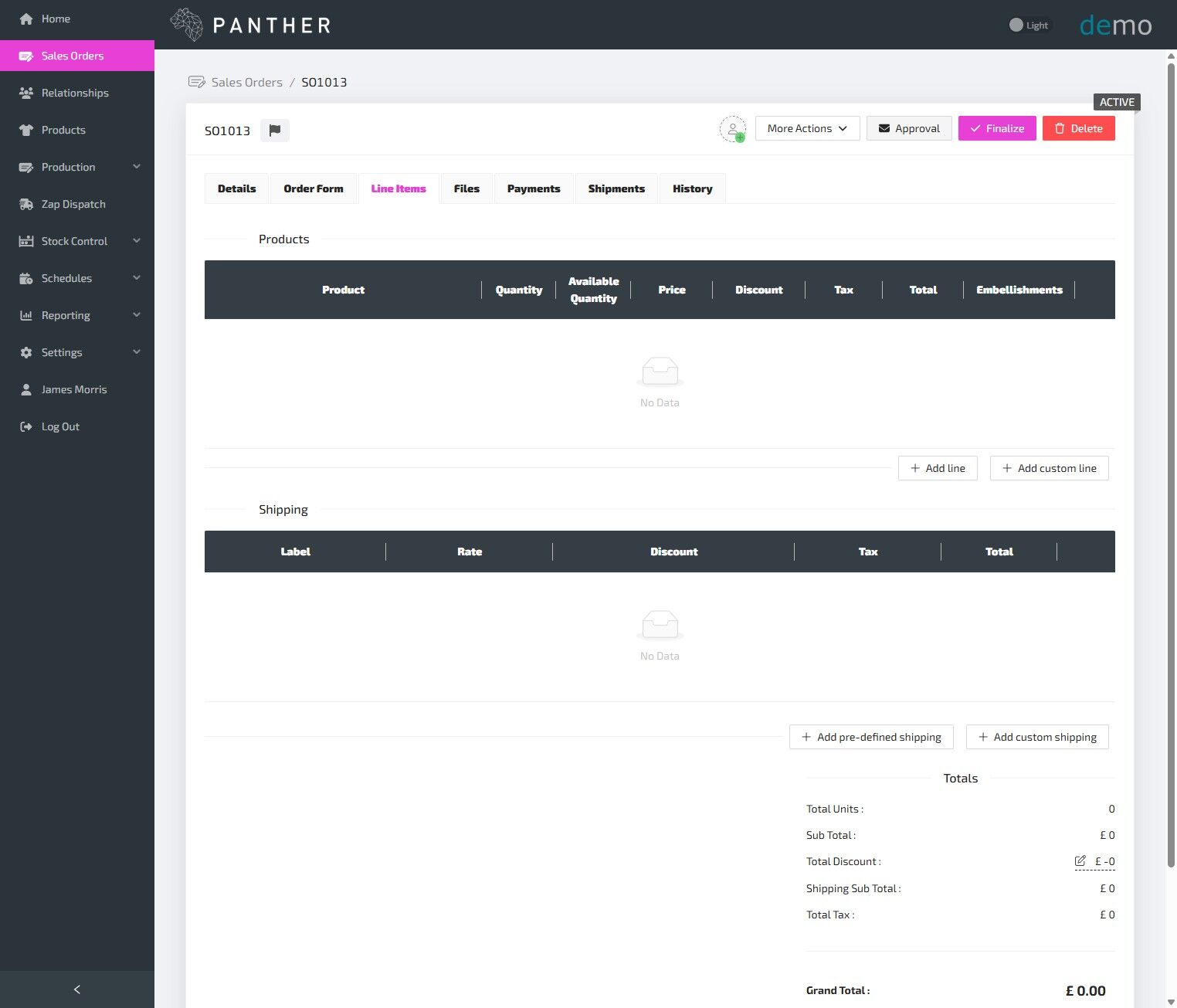Click the Zap Dispatch truck icon
The width and height of the screenshot is (1177, 1008).
pyautogui.click(x=26, y=204)
